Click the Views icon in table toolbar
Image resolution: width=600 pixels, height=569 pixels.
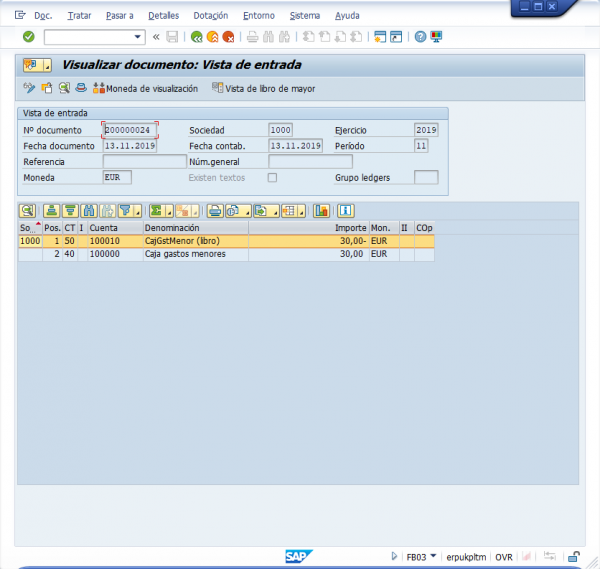pyautogui.click(x=233, y=211)
